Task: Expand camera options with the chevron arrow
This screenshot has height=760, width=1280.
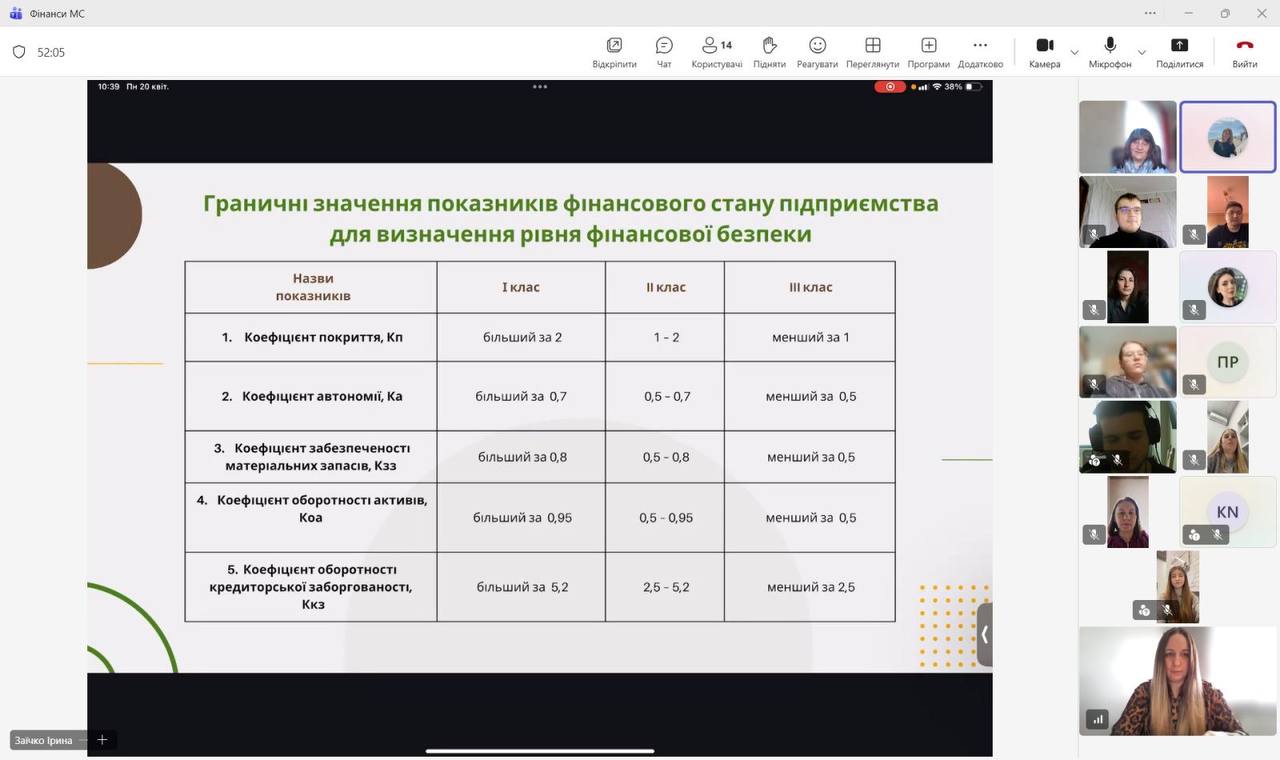Action: [1075, 52]
